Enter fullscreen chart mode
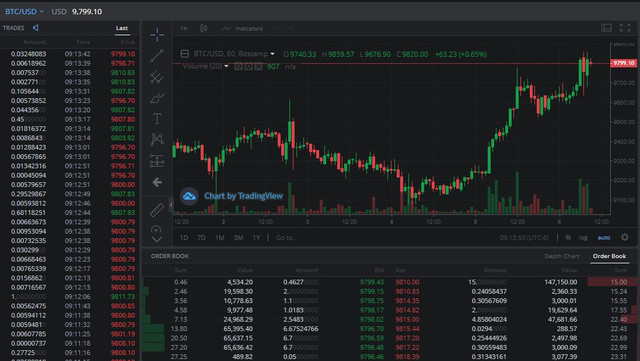Viewport: 640px width, 361px height. [624, 28]
